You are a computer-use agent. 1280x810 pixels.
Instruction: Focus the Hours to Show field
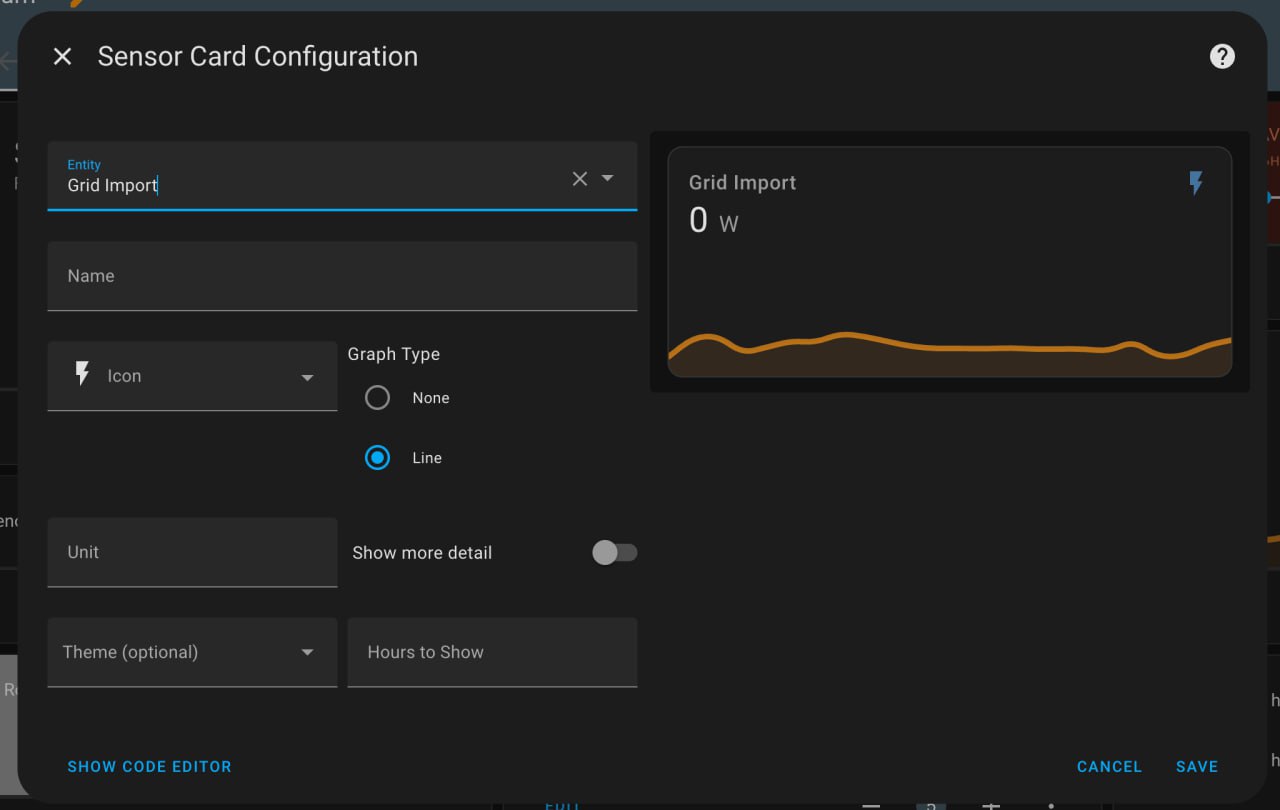(492, 652)
